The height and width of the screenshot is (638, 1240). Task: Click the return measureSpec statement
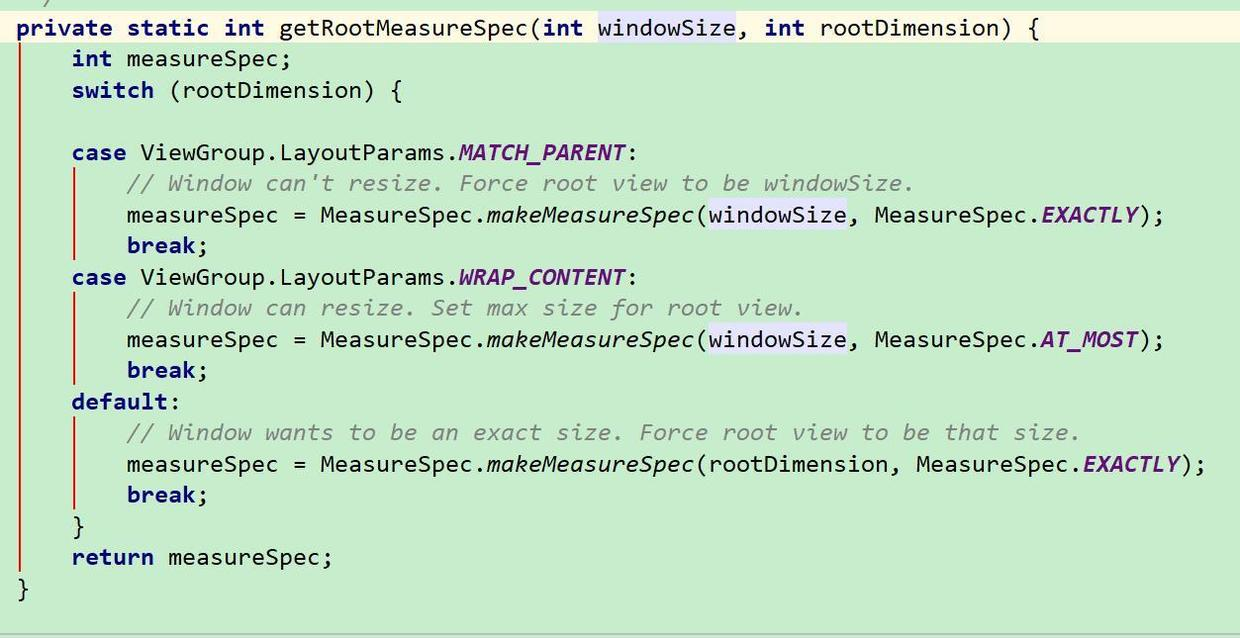200,557
